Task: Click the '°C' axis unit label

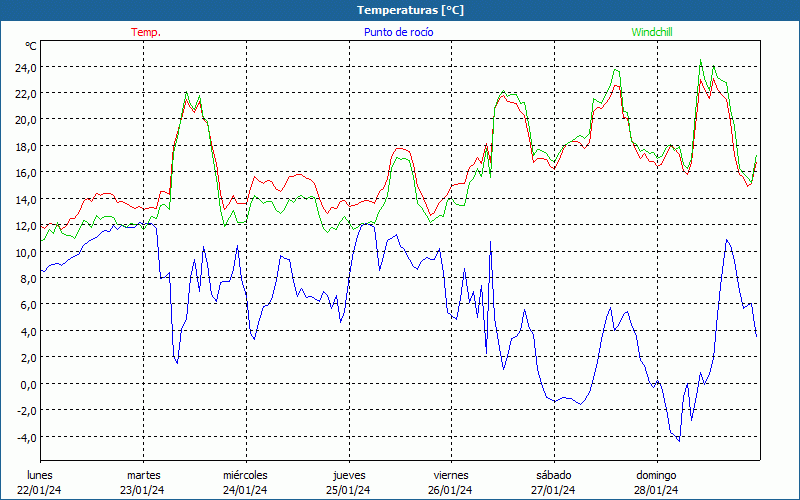Action: point(31,46)
